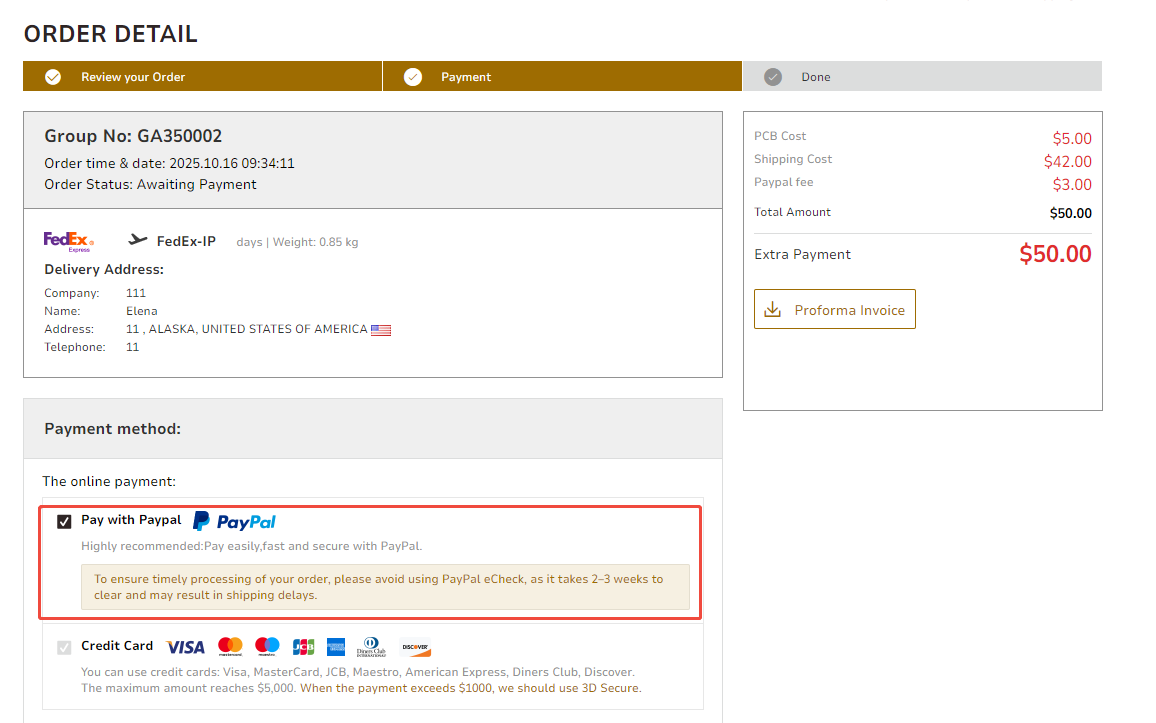
Task: Switch to the Payment step
Action: pyautogui.click(x=466, y=77)
